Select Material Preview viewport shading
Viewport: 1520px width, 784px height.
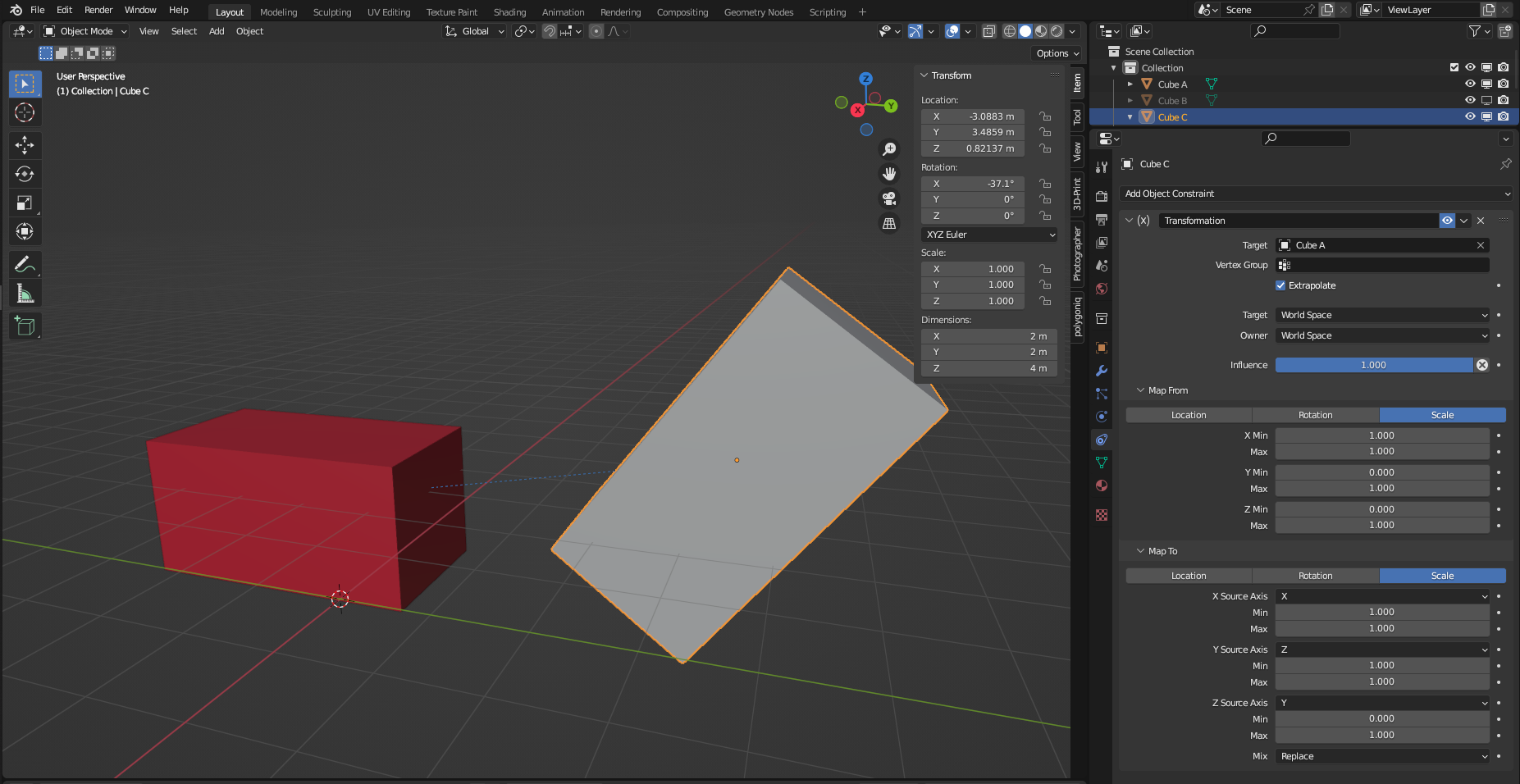(1041, 31)
